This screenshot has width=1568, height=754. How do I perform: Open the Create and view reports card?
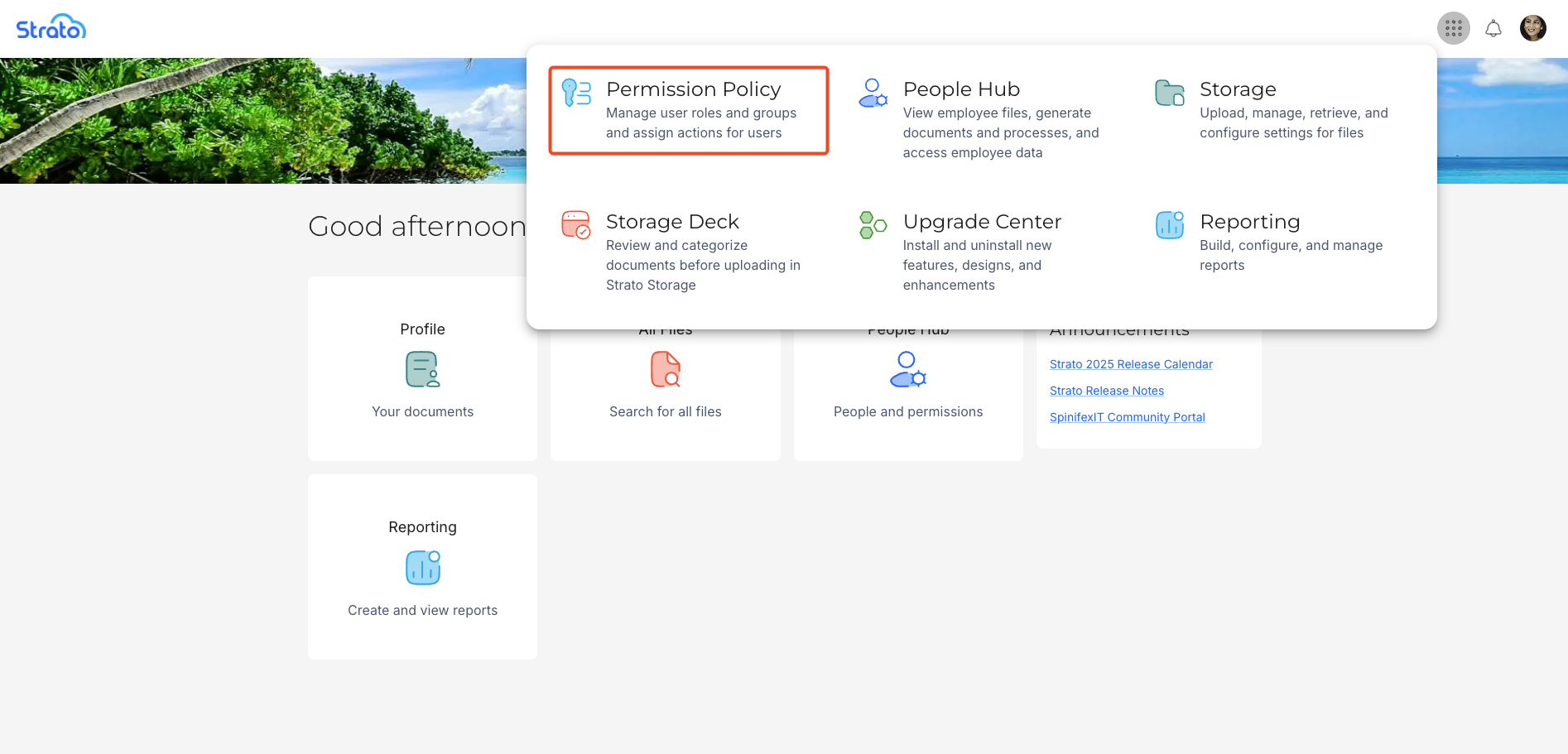422,568
